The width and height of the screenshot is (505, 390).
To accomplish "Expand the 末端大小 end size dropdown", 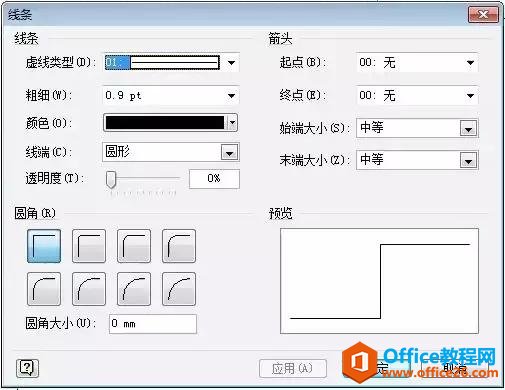I will point(468,161).
